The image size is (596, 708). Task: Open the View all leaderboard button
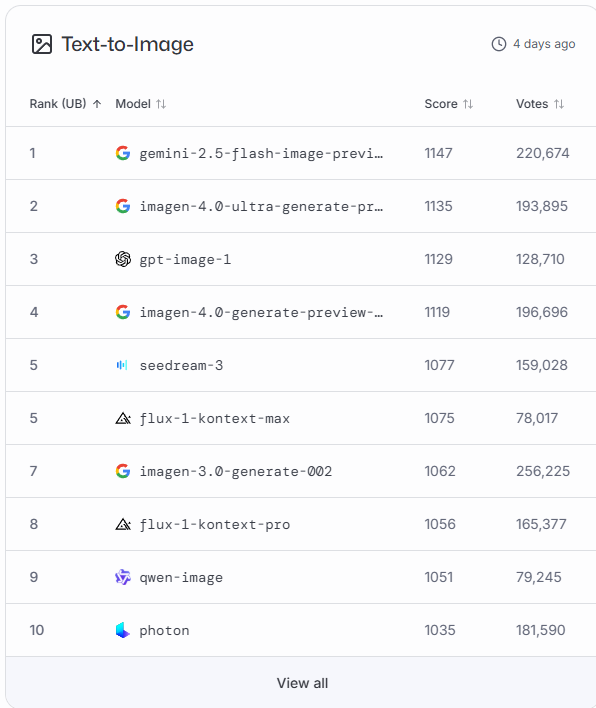click(302, 682)
